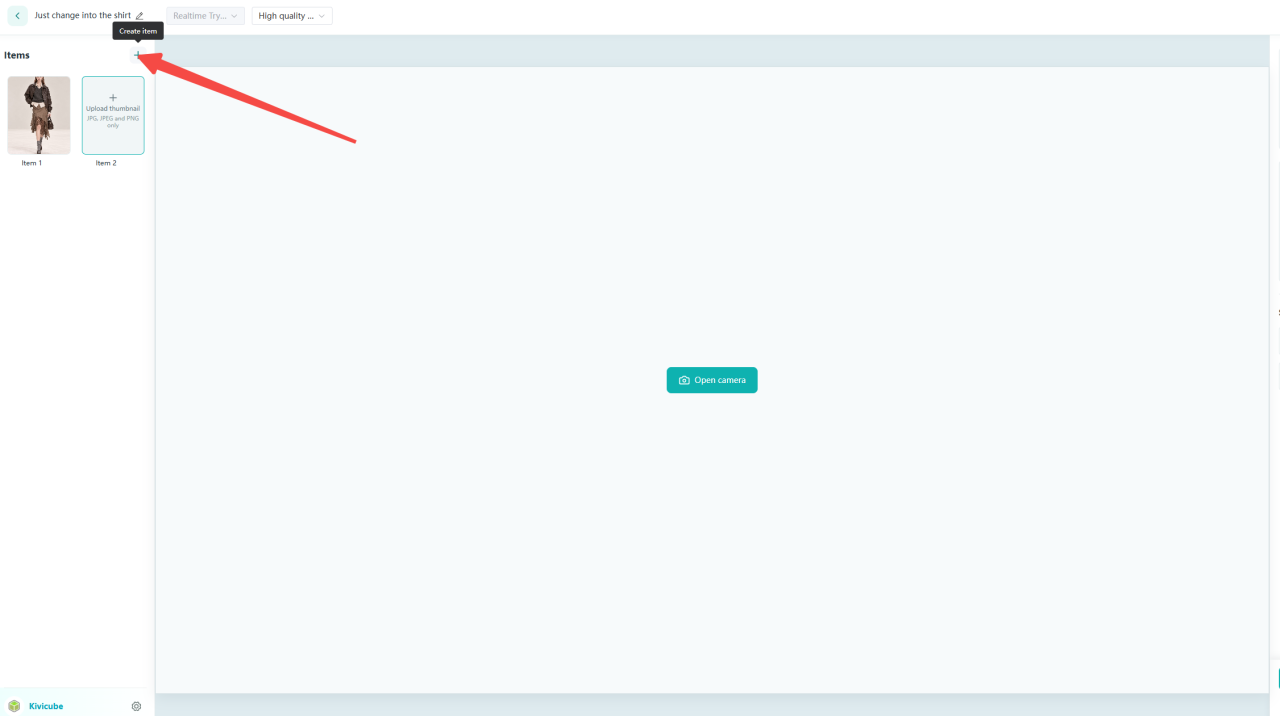Click the Kivicube logo icon
The height and width of the screenshot is (716, 1280).
pyautogui.click(x=14, y=706)
